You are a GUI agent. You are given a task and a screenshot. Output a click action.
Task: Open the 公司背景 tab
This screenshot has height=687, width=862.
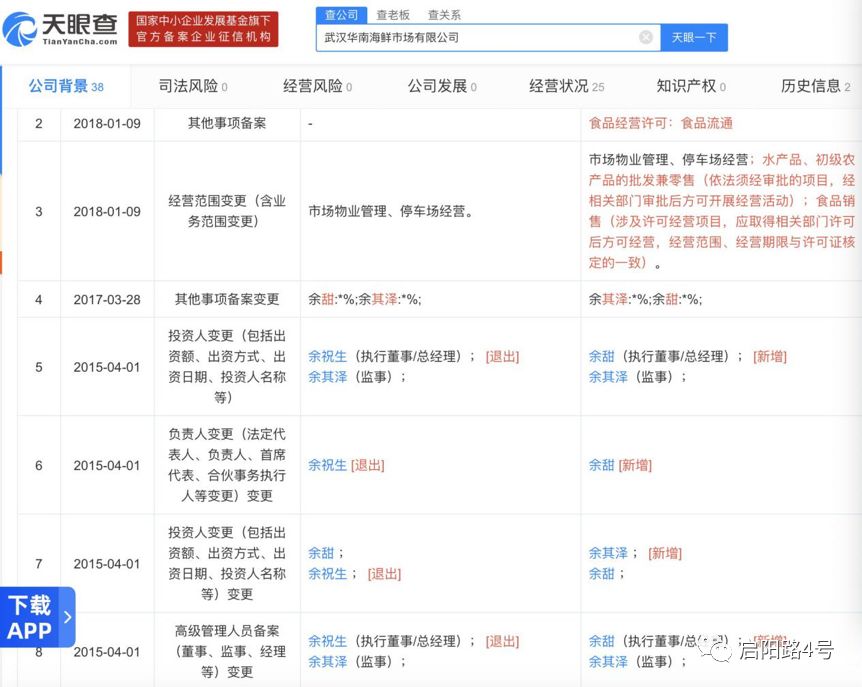pos(66,86)
